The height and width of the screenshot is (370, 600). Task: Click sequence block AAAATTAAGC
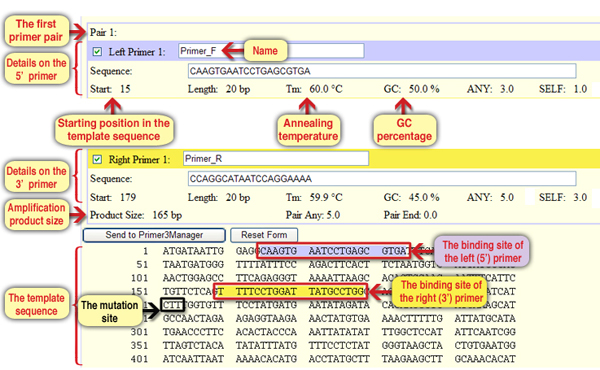pos(339,278)
